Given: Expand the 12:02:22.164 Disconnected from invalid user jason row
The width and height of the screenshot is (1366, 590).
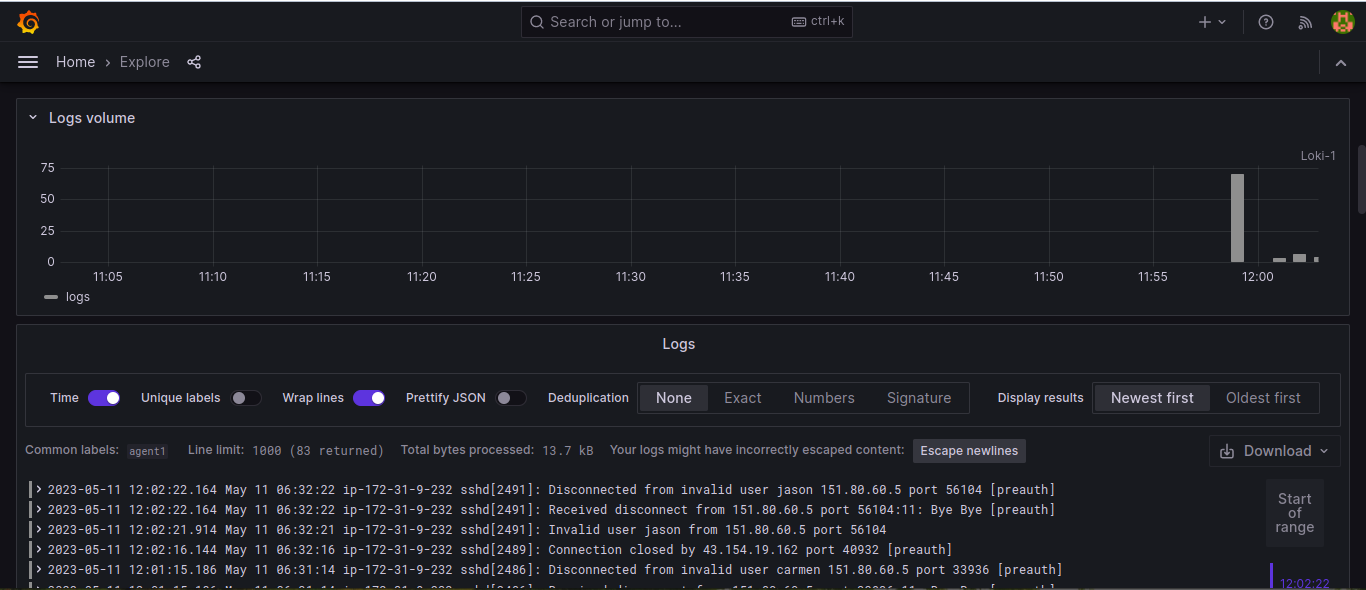Looking at the screenshot, I should pos(39,489).
